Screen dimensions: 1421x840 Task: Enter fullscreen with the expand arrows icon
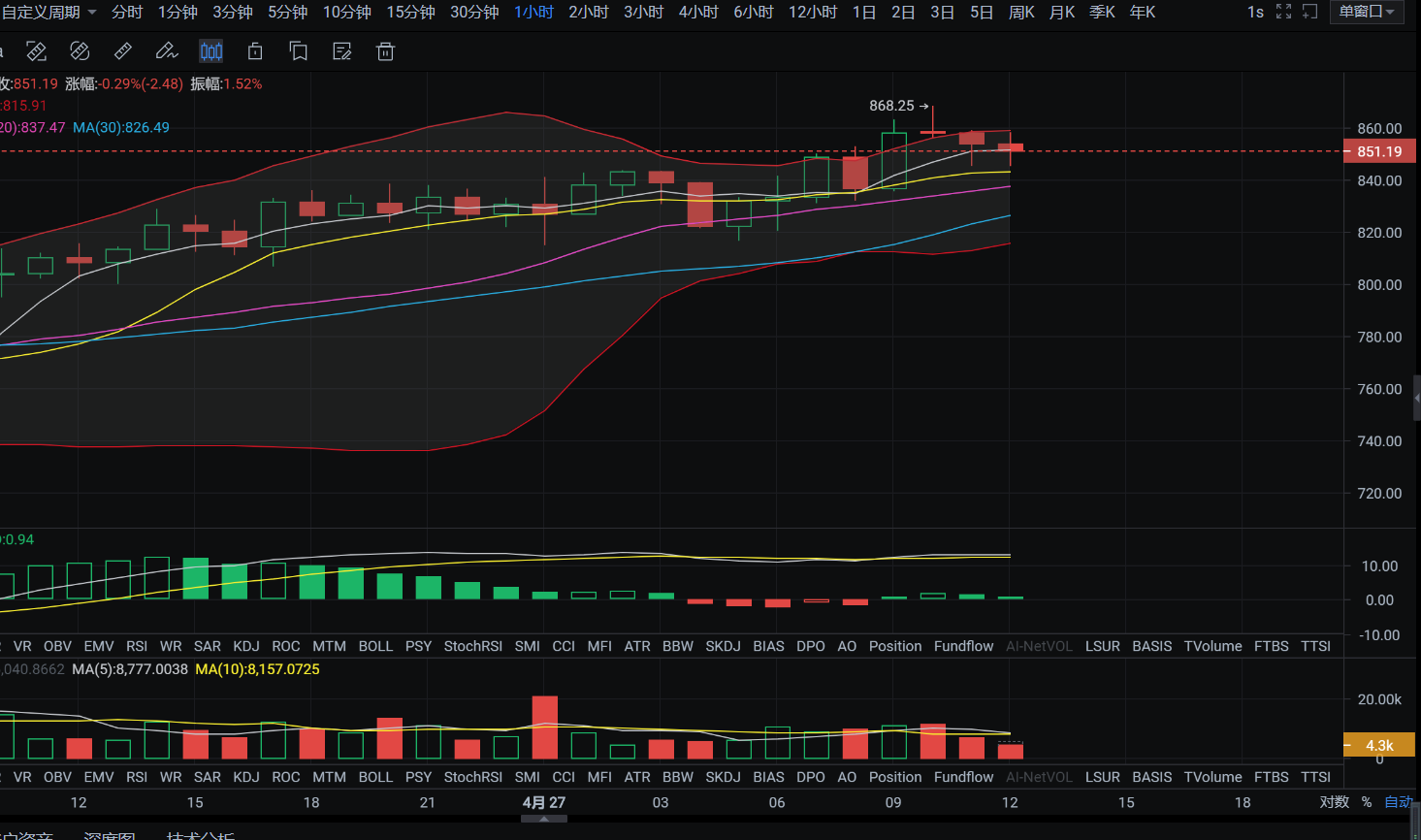(1283, 12)
